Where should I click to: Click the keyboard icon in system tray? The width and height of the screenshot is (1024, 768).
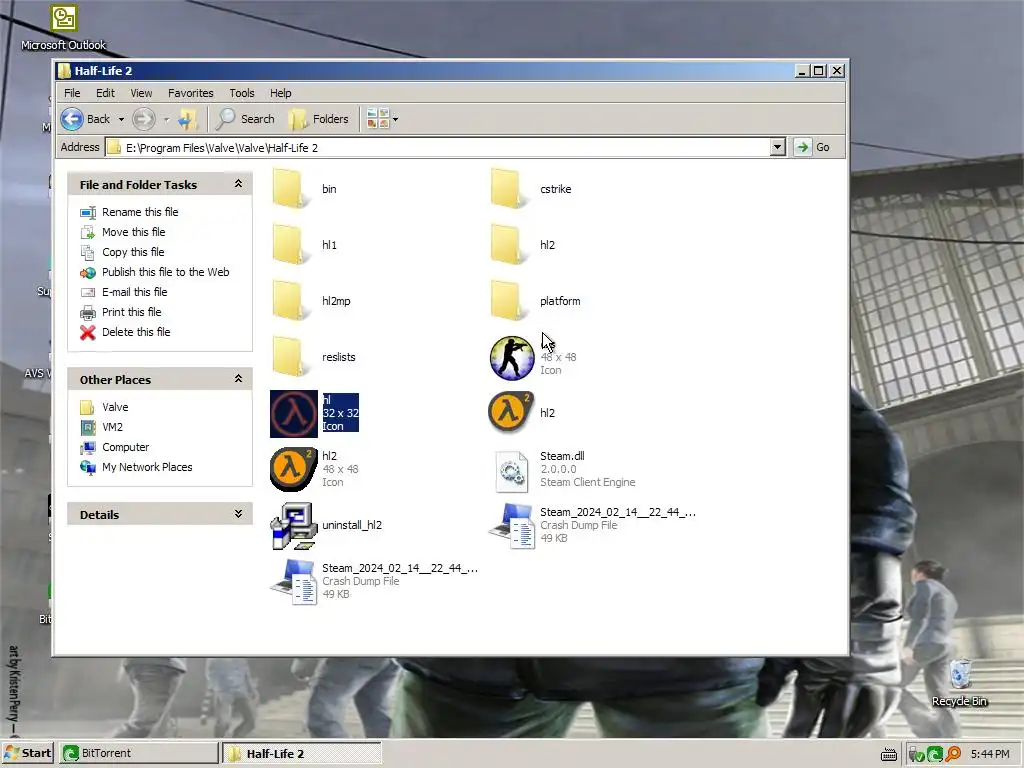click(x=889, y=754)
